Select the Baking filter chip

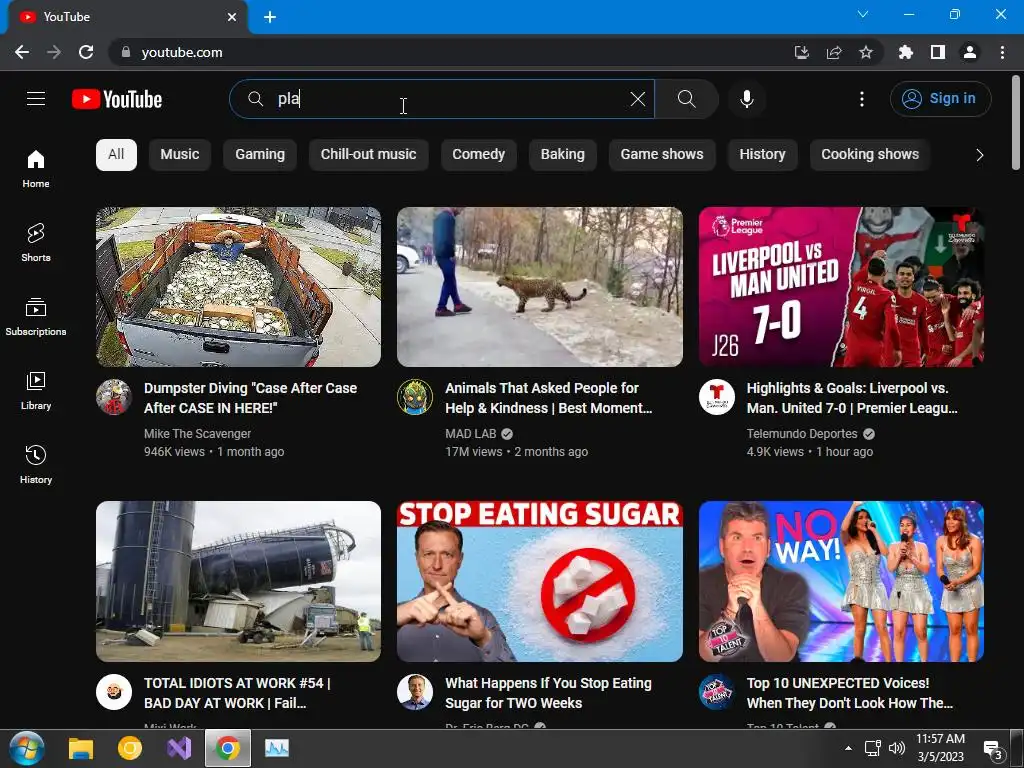click(562, 155)
